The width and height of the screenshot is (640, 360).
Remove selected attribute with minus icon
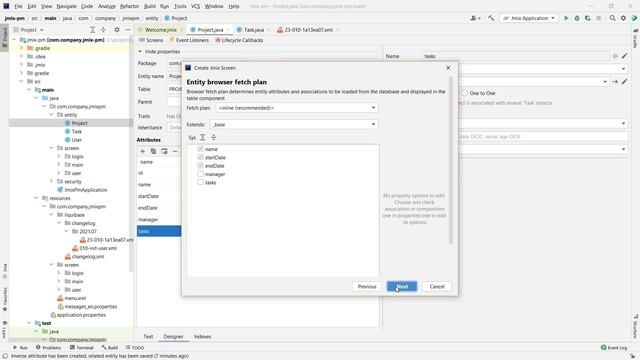[175, 151]
